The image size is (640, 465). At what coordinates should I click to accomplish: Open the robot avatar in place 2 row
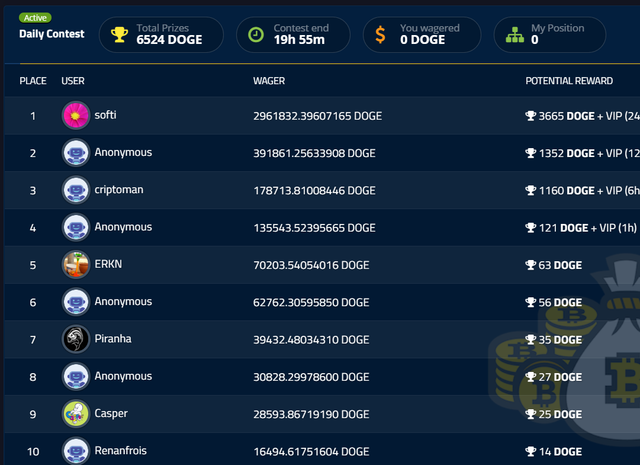point(76,153)
